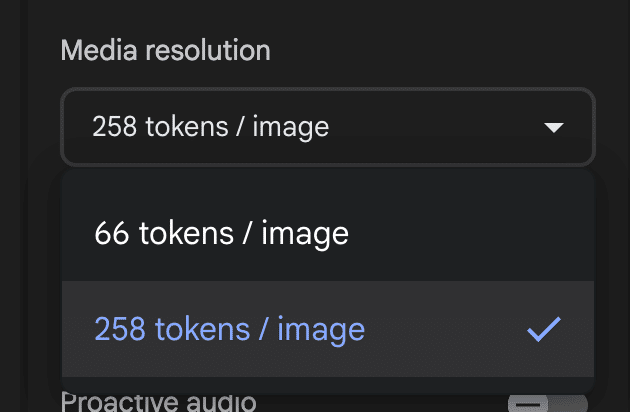Pick the first entry in the resolution list
The height and width of the screenshot is (412, 630).
coord(221,233)
